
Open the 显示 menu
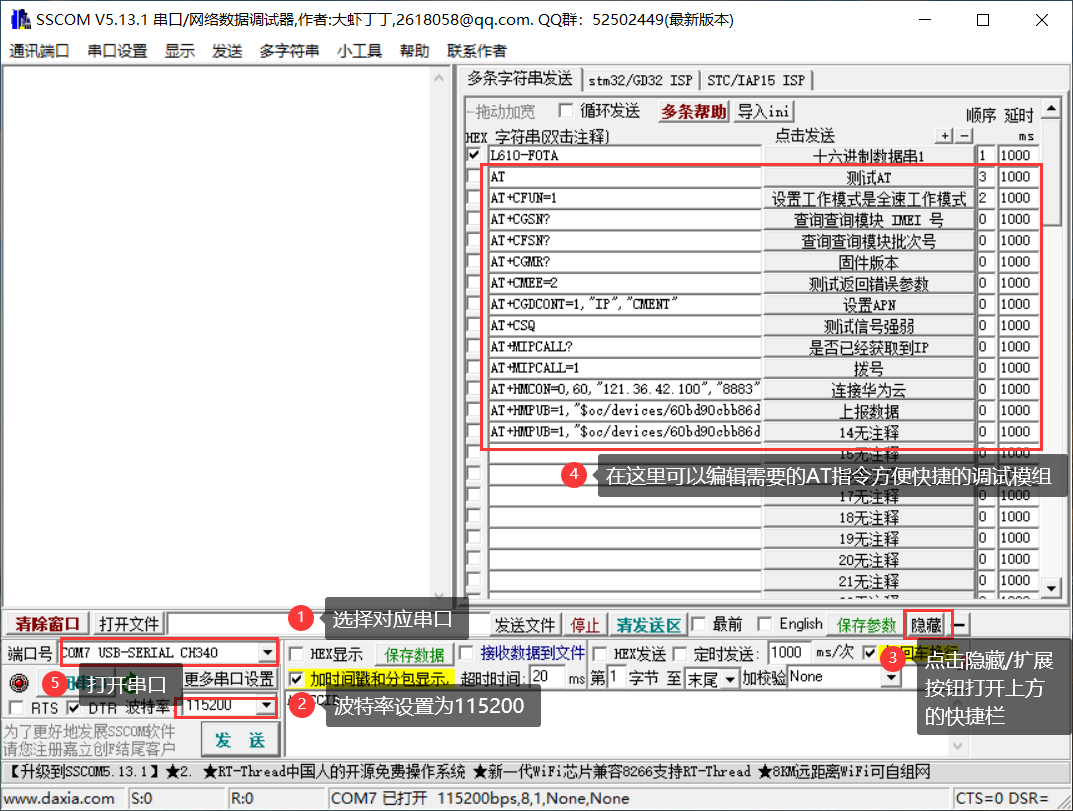179,51
